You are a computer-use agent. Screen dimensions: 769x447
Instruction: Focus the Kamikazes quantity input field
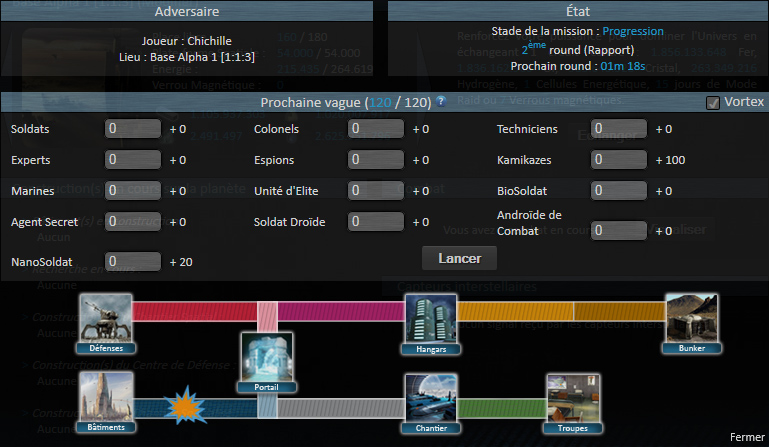tap(619, 160)
